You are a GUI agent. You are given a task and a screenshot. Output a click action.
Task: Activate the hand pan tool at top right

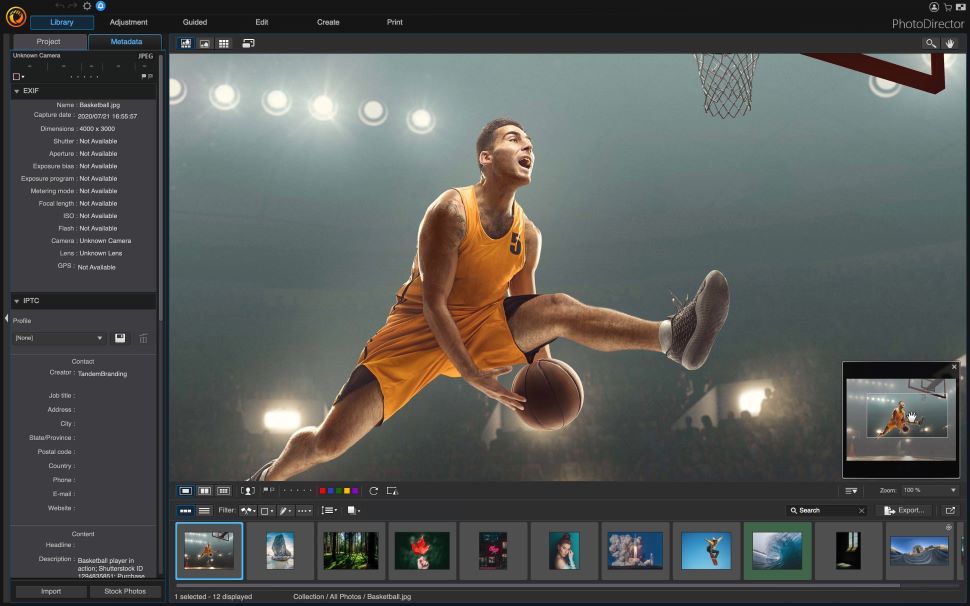[952, 43]
